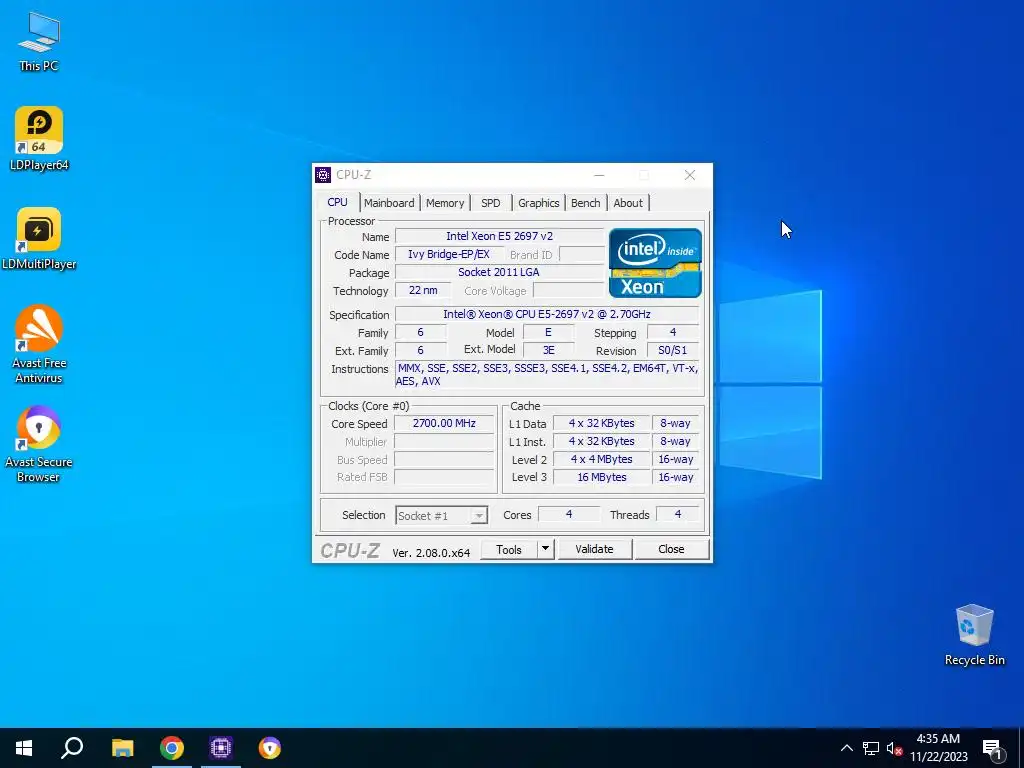
Task: Expand the Tools dropdown arrow
Action: pyautogui.click(x=545, y=550)
